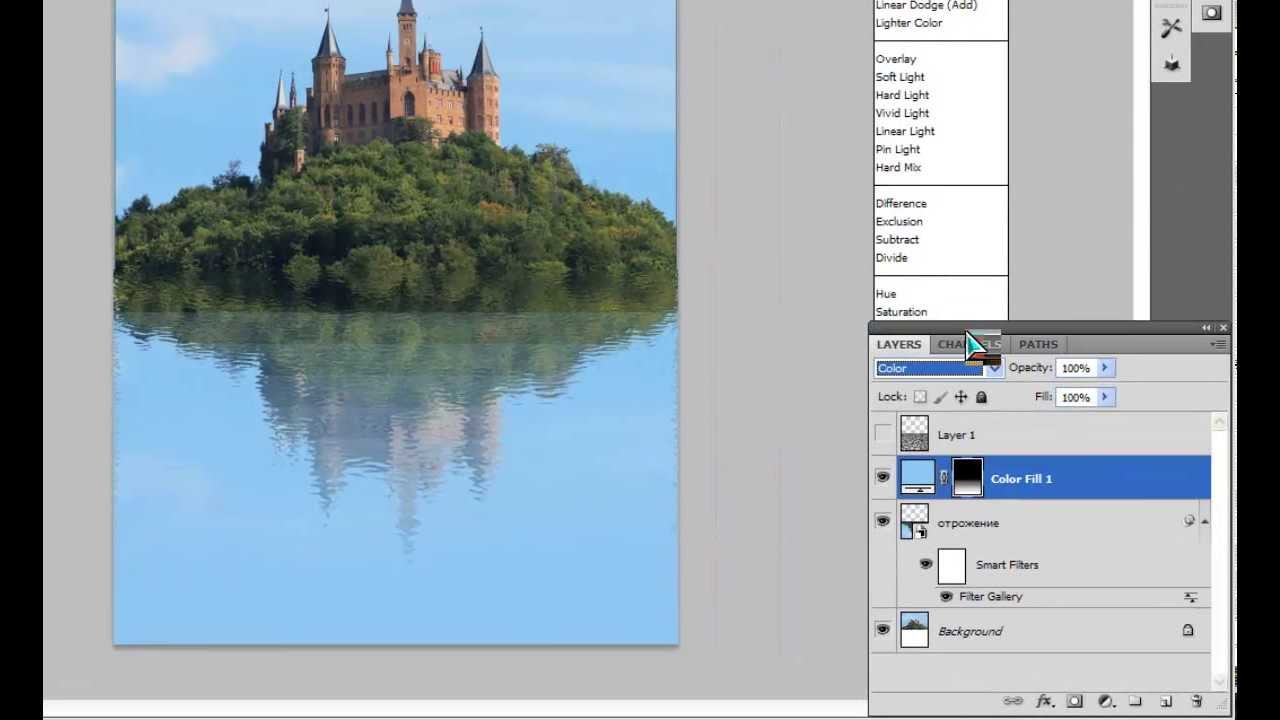The height and width of the screenshot is (720, 1280).
Task: Click the lock all icon
Action: tap(981, 397)
